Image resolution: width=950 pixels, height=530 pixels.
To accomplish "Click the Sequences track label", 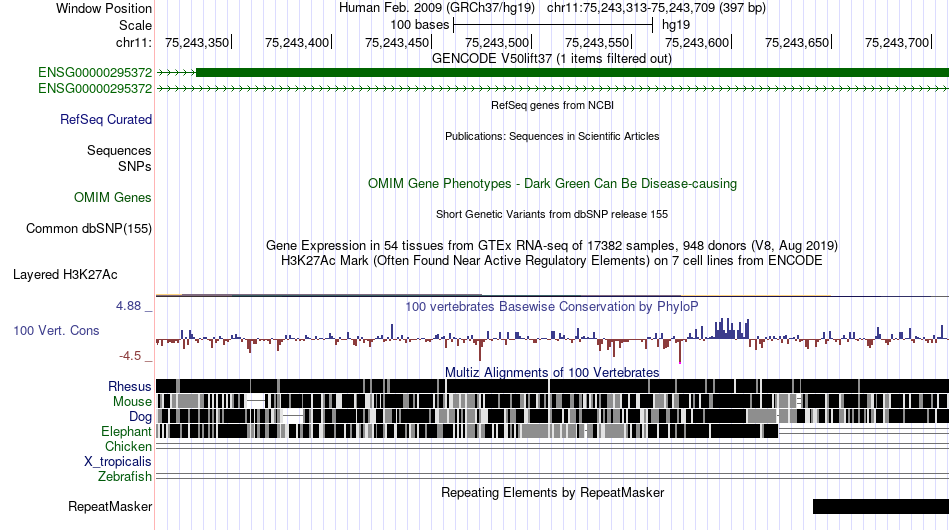I will tap(119, 150).
